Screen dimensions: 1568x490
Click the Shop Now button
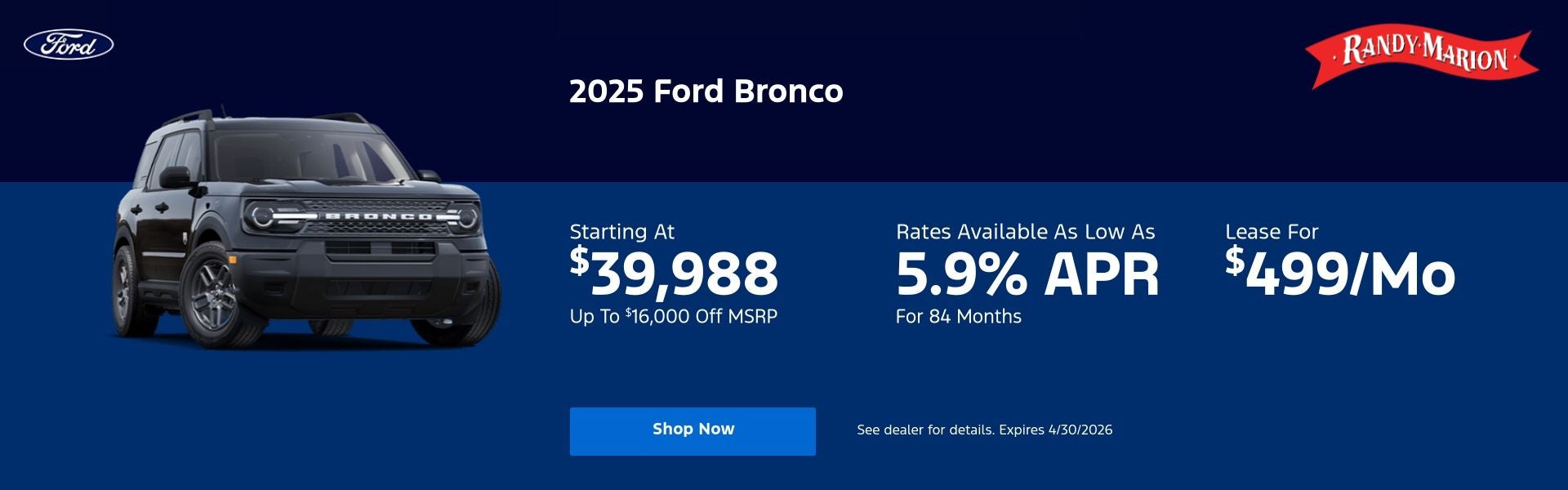[693, 430]
